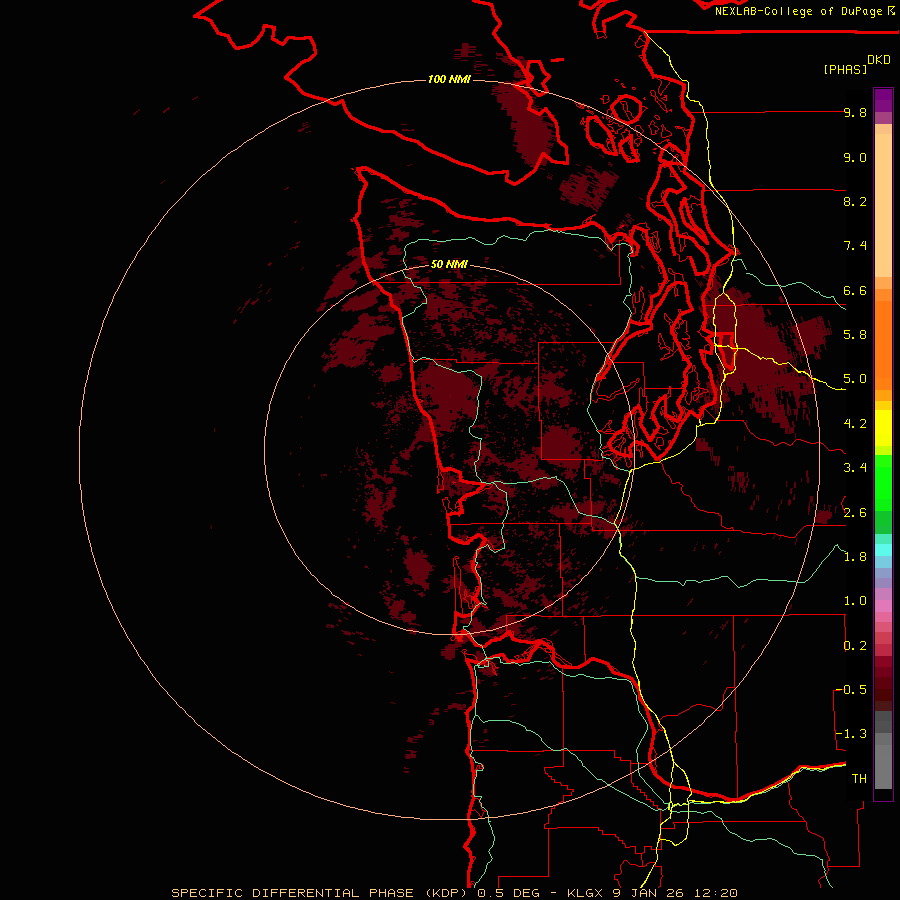Click the TH threshold legend label
Screen dimensions: 900x900
click(859, 779)
